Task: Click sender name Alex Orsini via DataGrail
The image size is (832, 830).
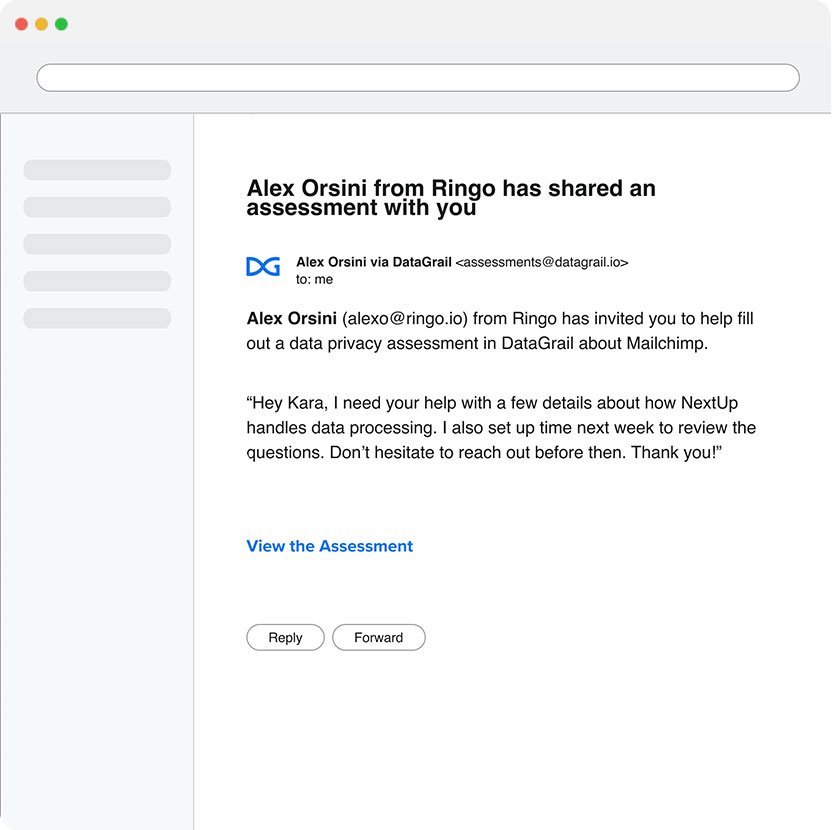Action: point(374,263)
